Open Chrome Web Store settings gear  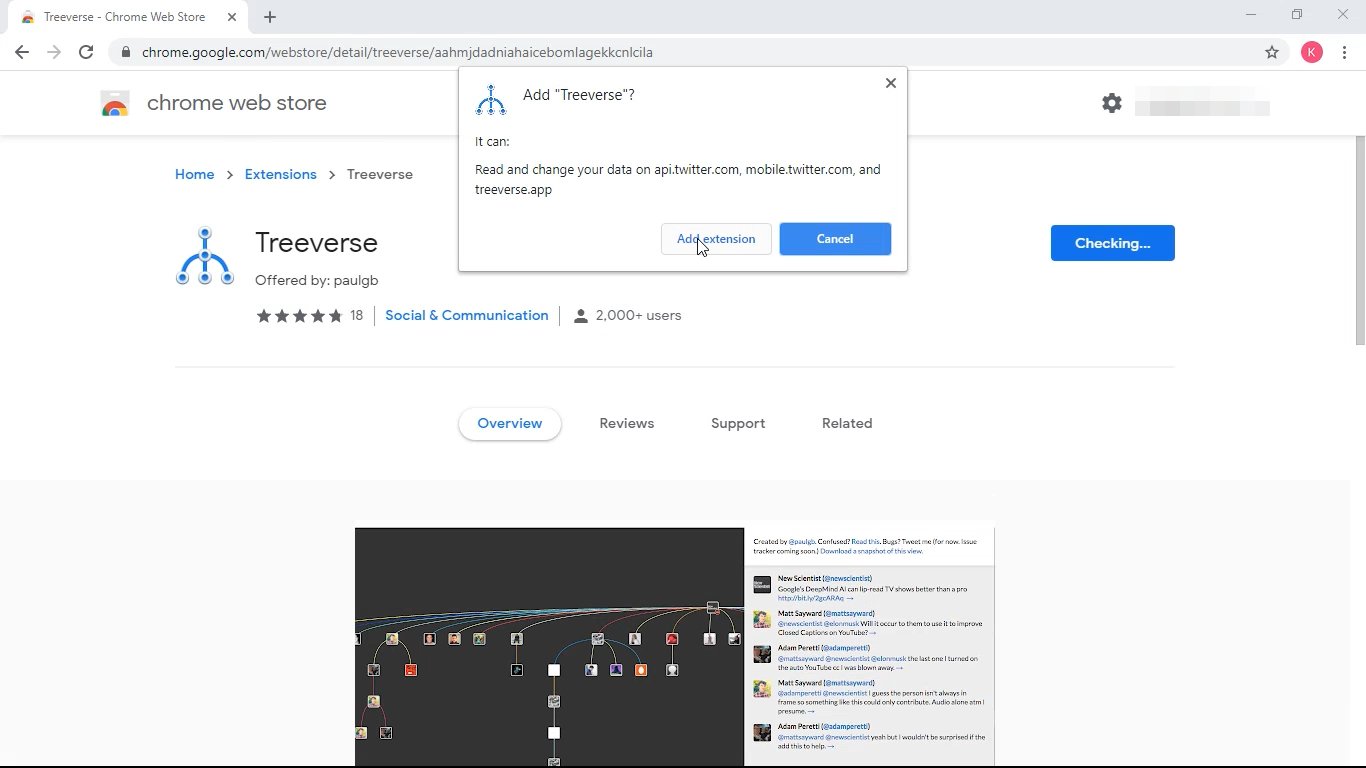[x=1112, y=103]
